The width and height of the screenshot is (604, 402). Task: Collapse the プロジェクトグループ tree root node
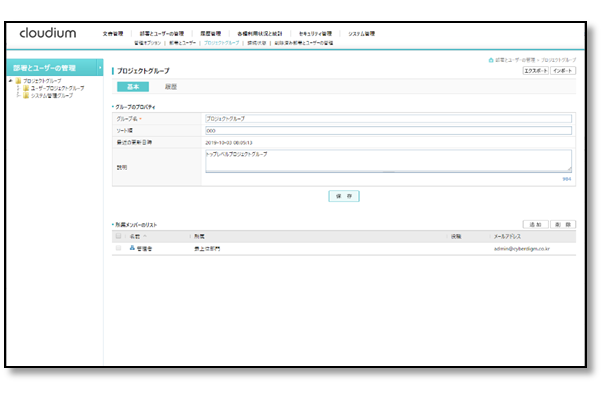point(11,80)
